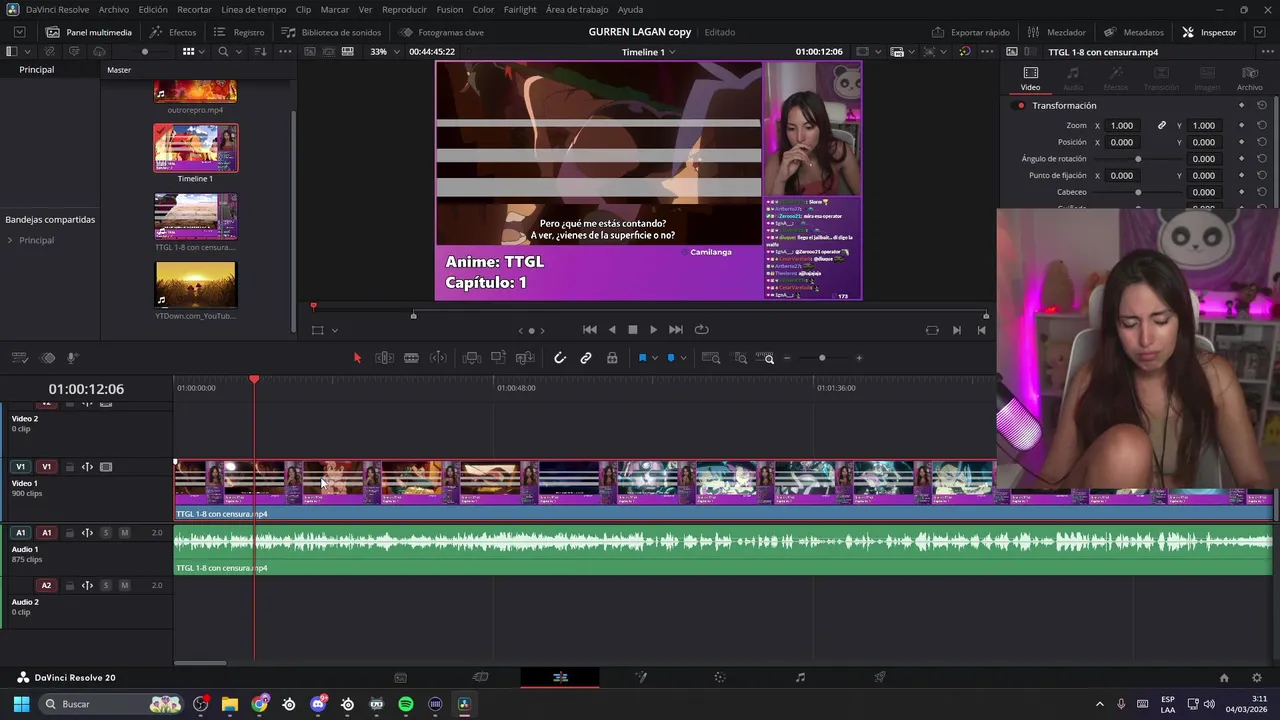Viewport: 1280px width, 720px height.
Task: Click the Replace clip edit icon
Action: tap(524, 358)
